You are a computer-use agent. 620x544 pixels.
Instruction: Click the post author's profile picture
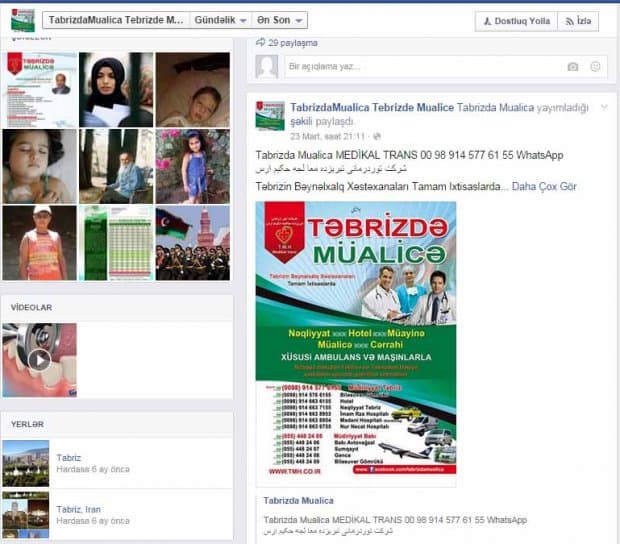[270, 116]
